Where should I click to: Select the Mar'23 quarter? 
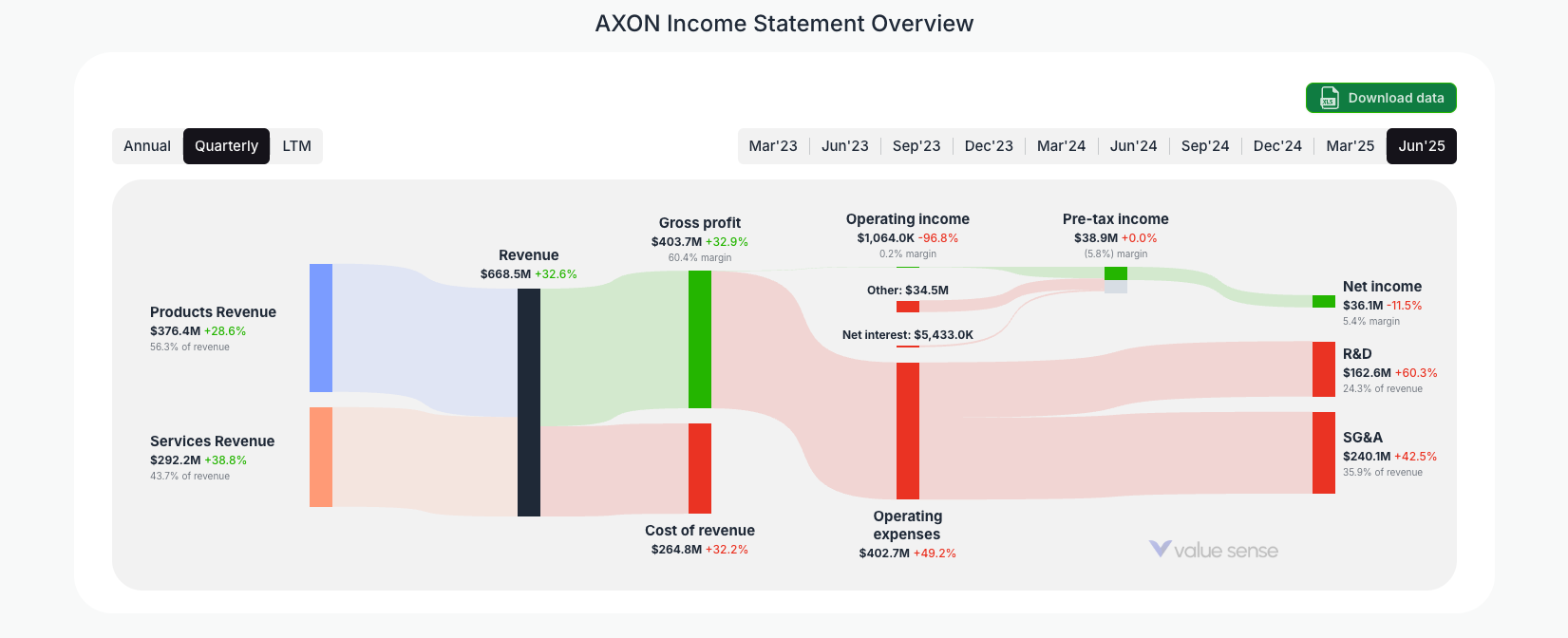[x=773, y=146]
